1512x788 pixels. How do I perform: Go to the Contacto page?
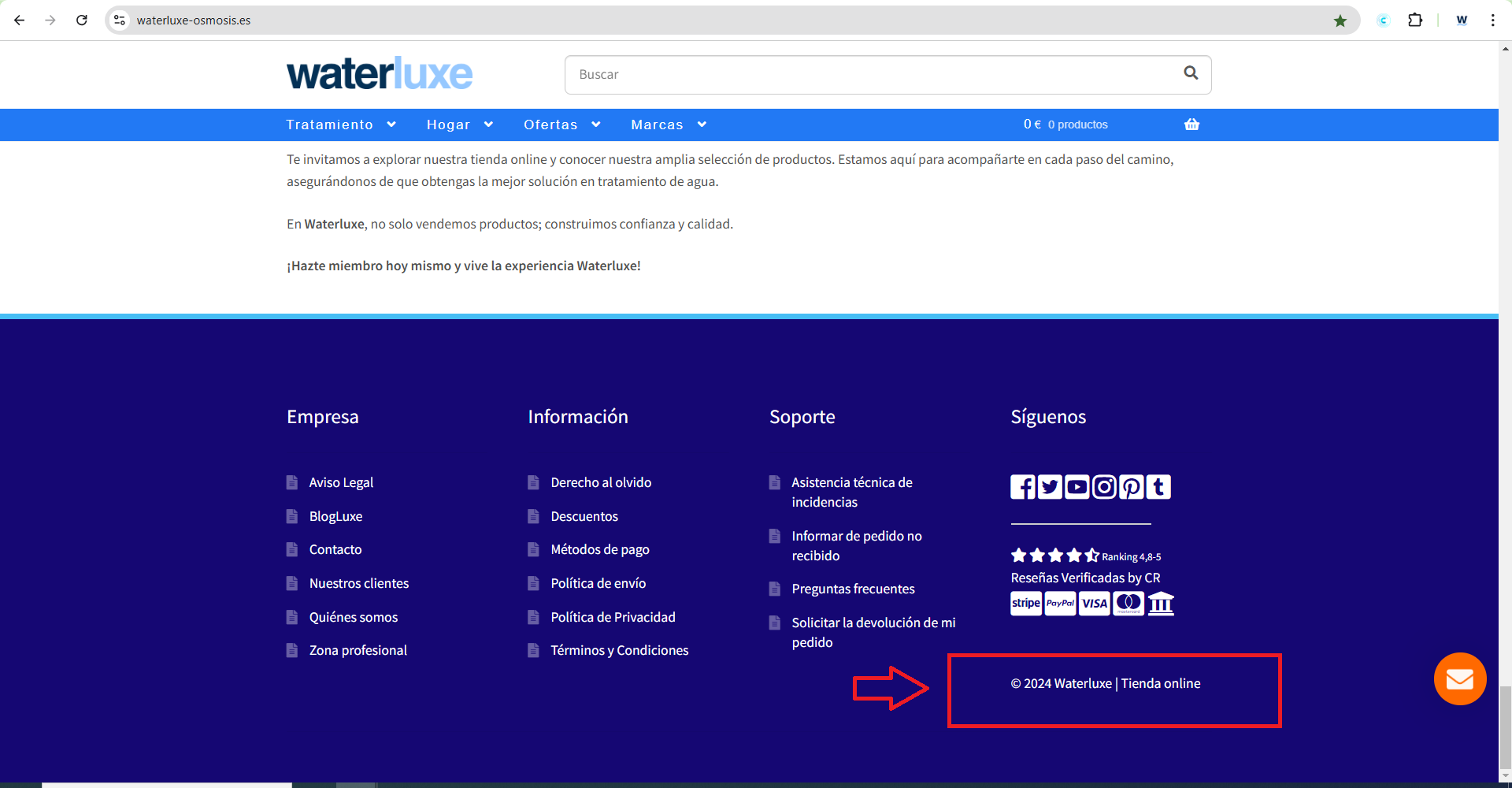(x=335, y=549)
